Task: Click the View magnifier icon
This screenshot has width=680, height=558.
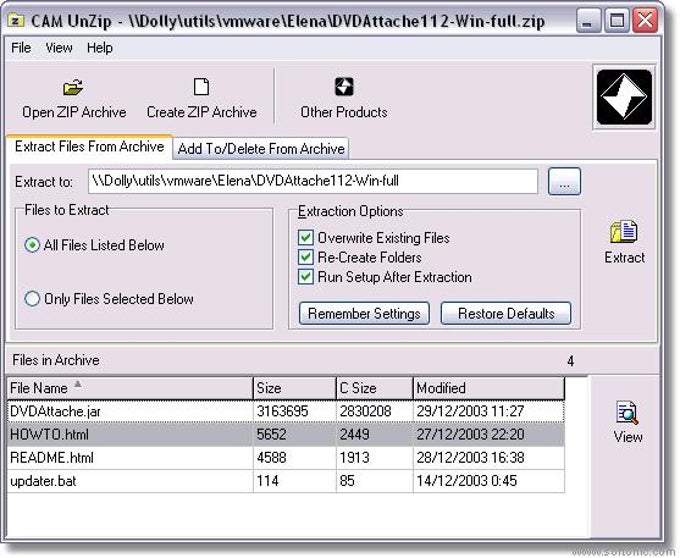Action: tap(627, 413)
